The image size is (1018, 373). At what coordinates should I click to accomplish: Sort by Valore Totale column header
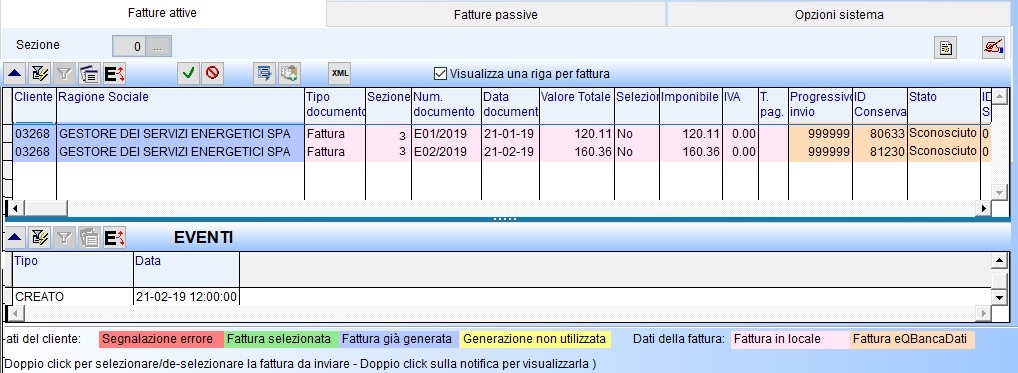577,105
